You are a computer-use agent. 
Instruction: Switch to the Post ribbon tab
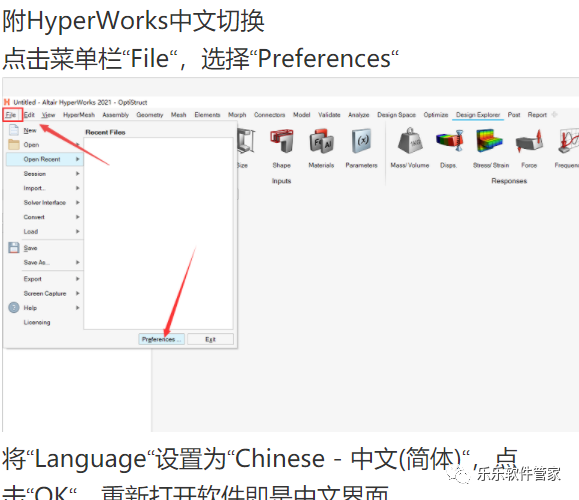pos(514,115)
